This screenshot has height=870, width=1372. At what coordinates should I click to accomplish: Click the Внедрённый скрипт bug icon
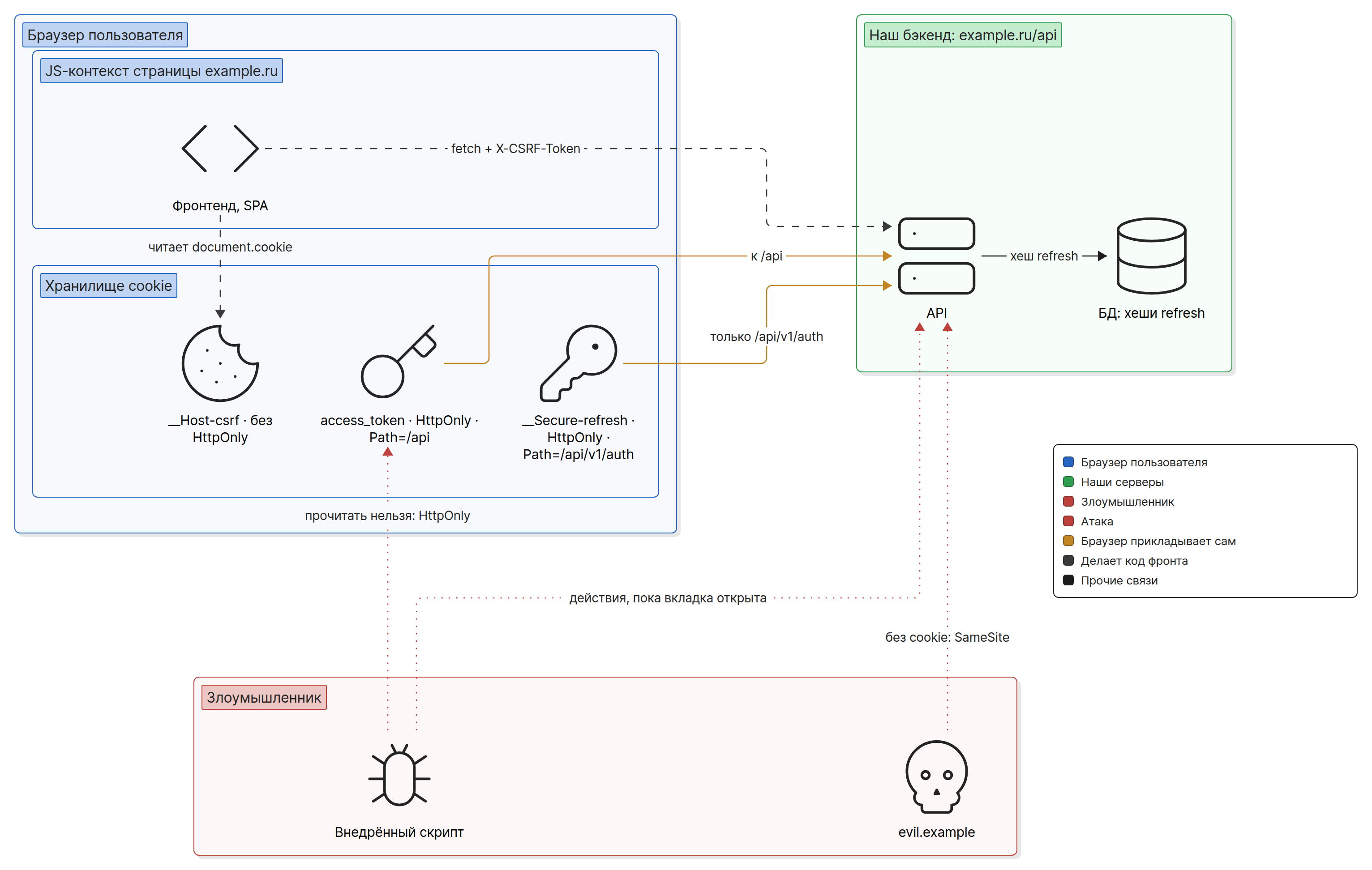coord(399,775)
